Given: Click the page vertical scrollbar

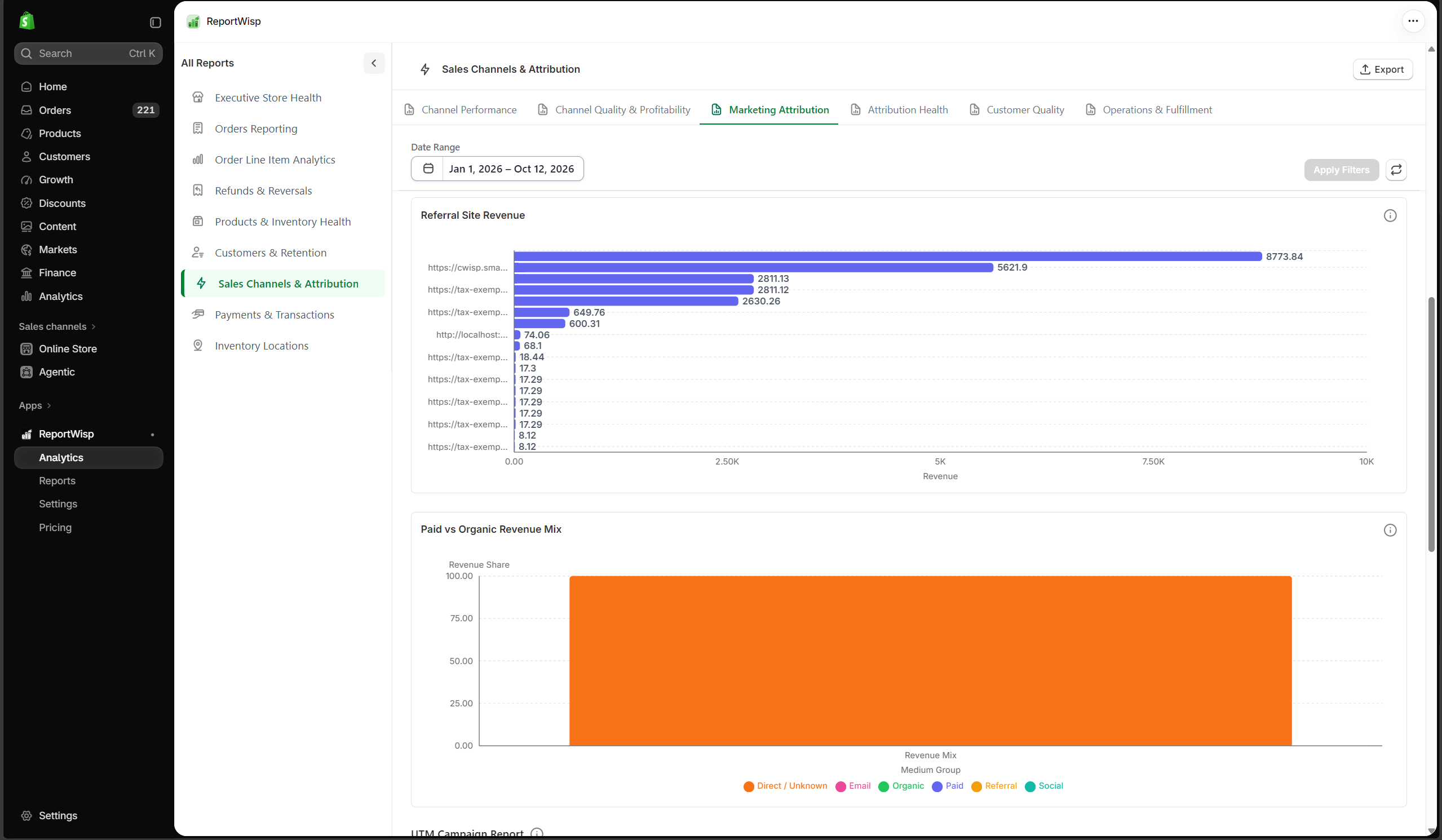Looking at the screenshot, I should (x=1431, y=424).
